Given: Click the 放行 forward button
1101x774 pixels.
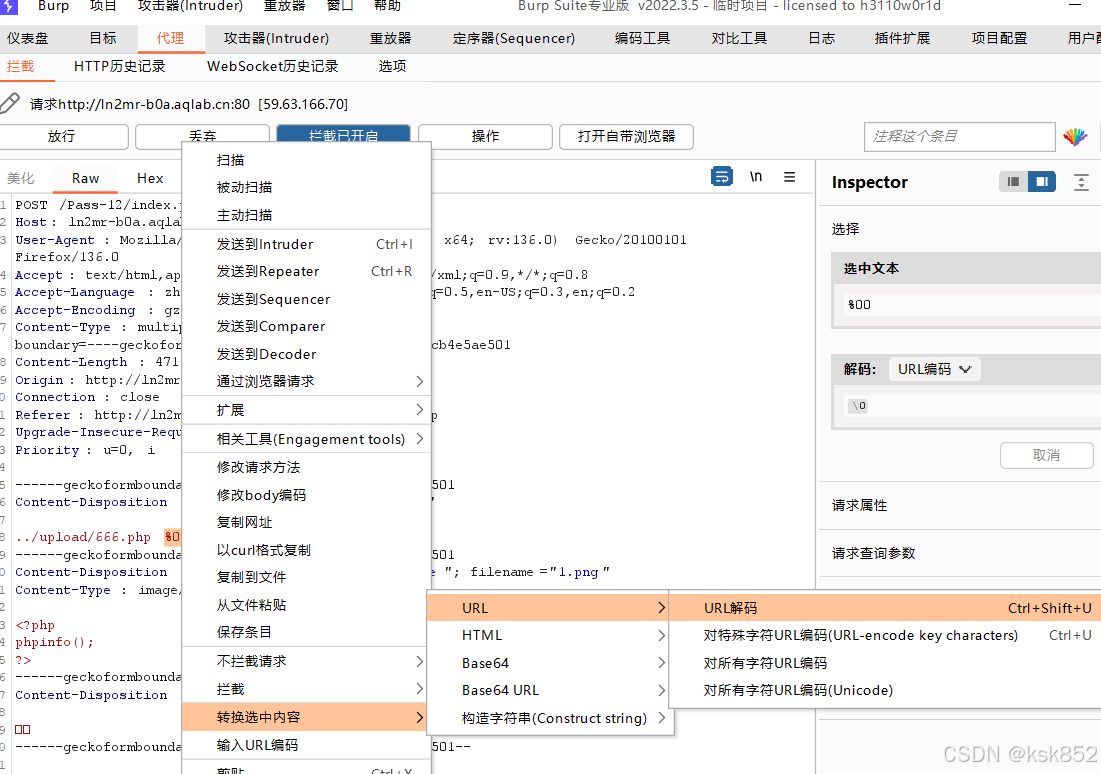Looking at the screenshot, I should [x=62, y=136].
